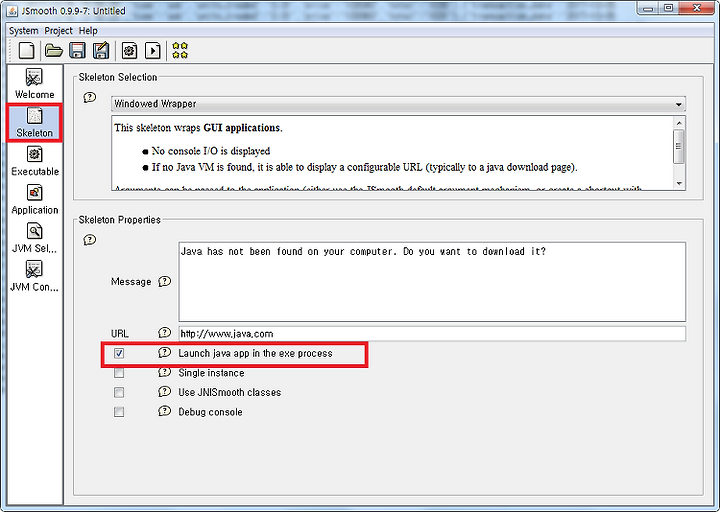The height and width of the screenshot is (512, 720).
Task: Click the help icon next to Message
Action: 164,281
